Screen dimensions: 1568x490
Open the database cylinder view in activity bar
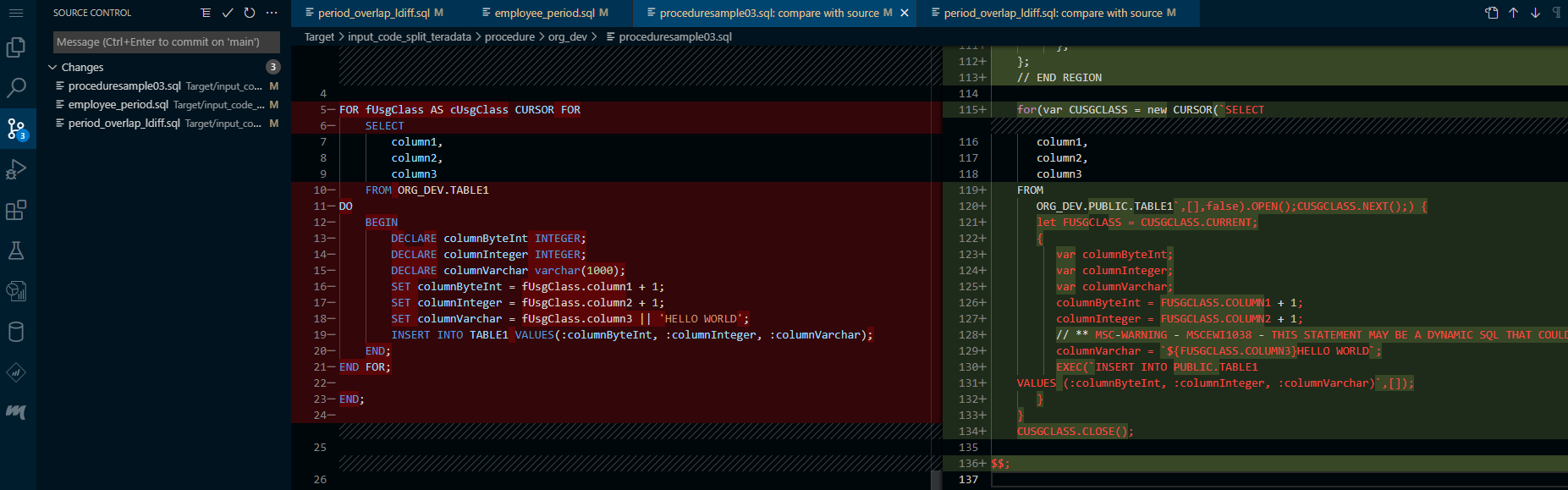click(16, 332)
